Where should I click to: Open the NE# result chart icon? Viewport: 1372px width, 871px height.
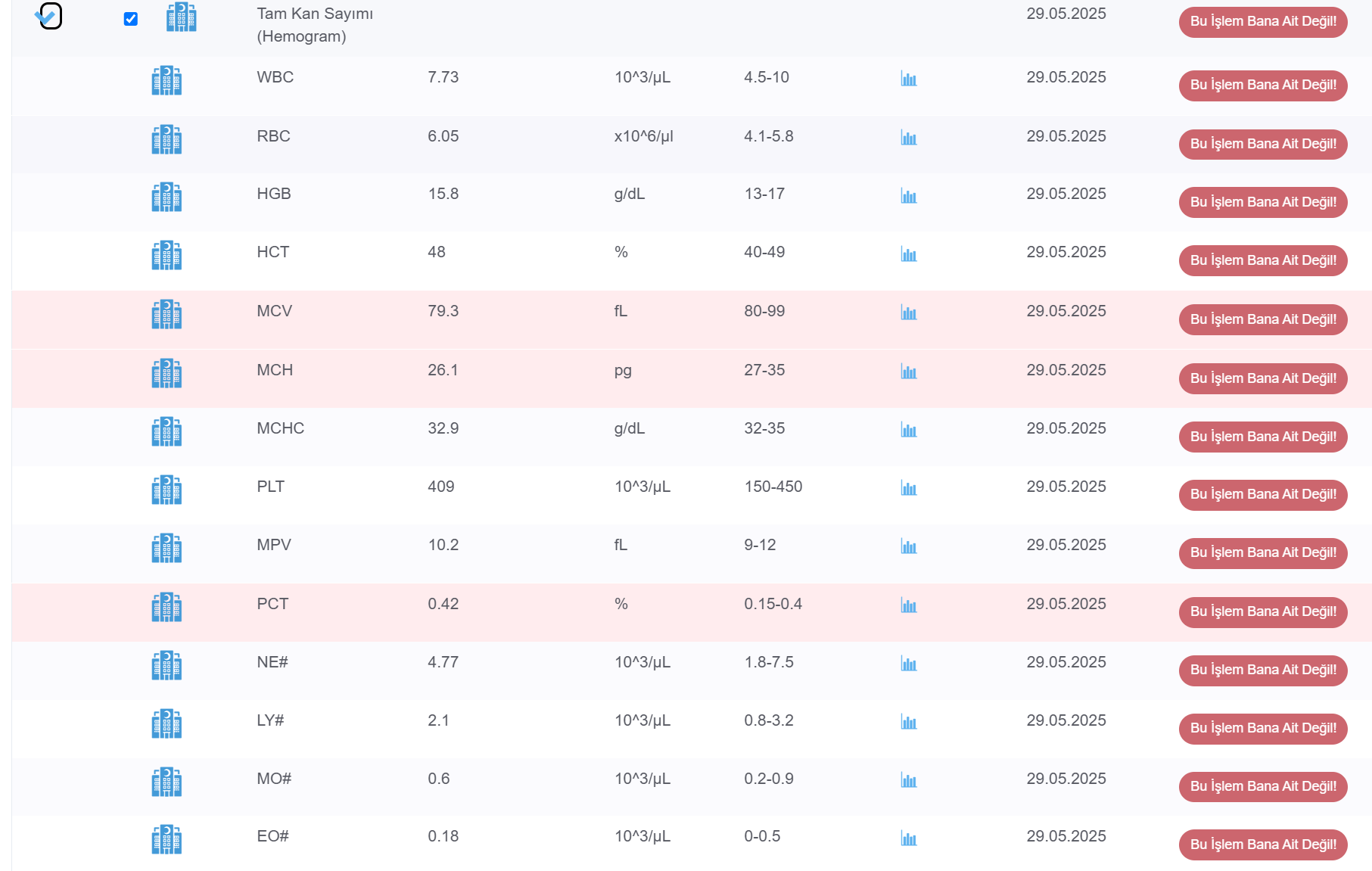point(909,664)
